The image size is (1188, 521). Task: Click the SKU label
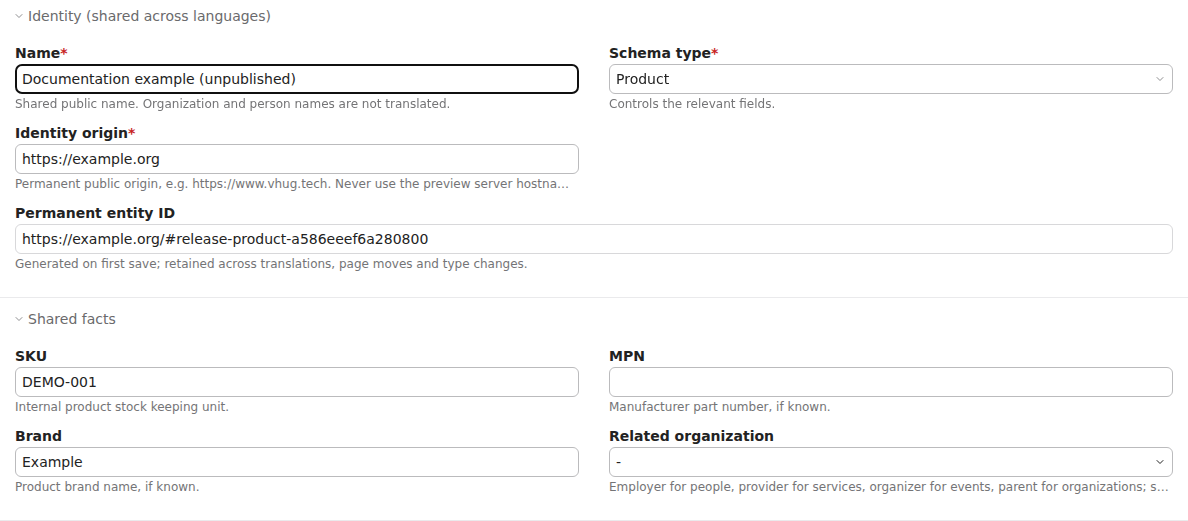pyautogui.click(x=31, y=356)
